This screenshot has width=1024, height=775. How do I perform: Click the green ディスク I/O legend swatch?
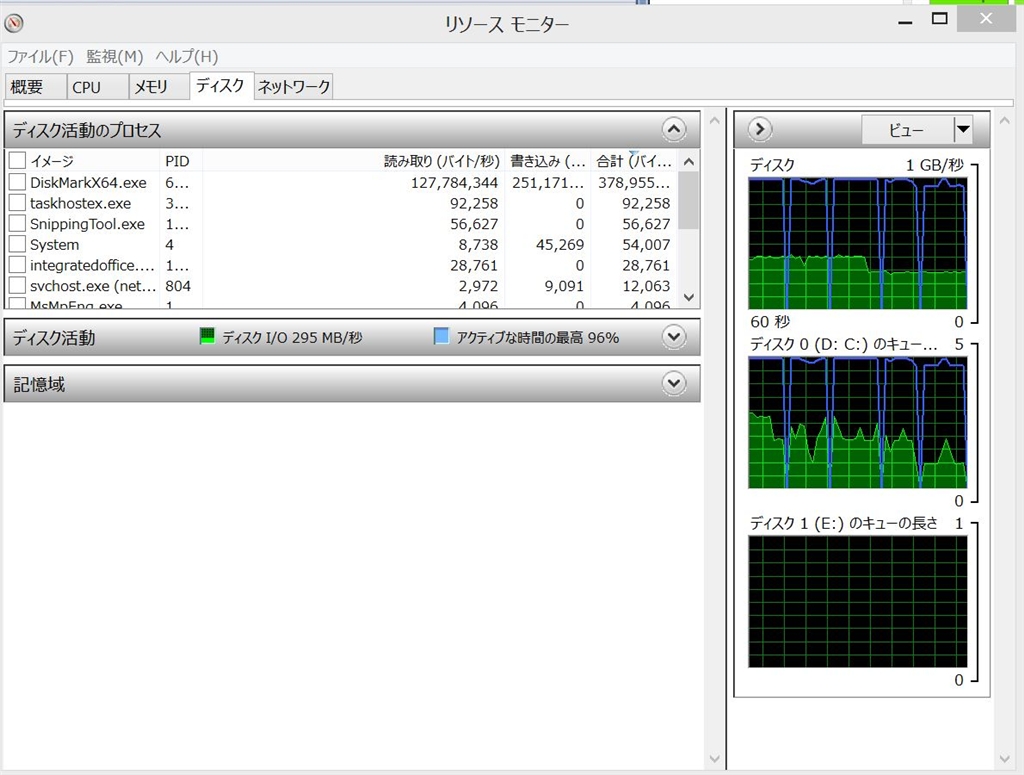[x=207, y=336]
